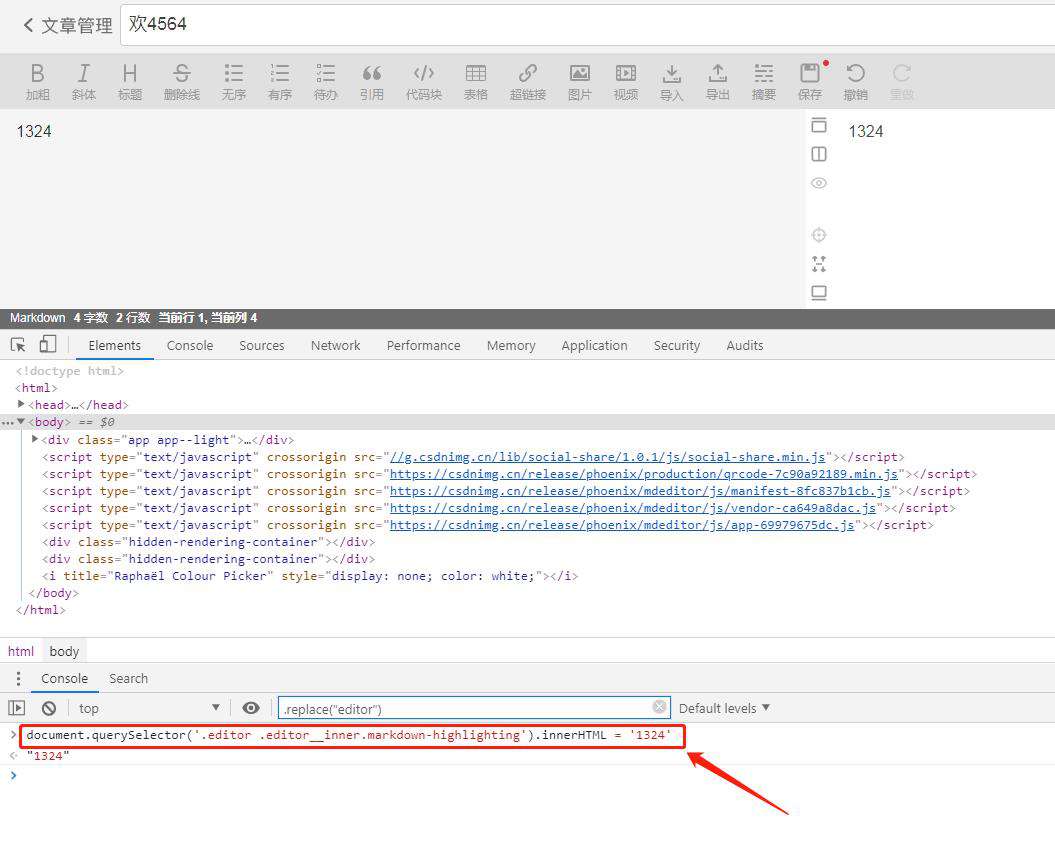
Task: Go to the Performance tab
Action: [423, 345]
